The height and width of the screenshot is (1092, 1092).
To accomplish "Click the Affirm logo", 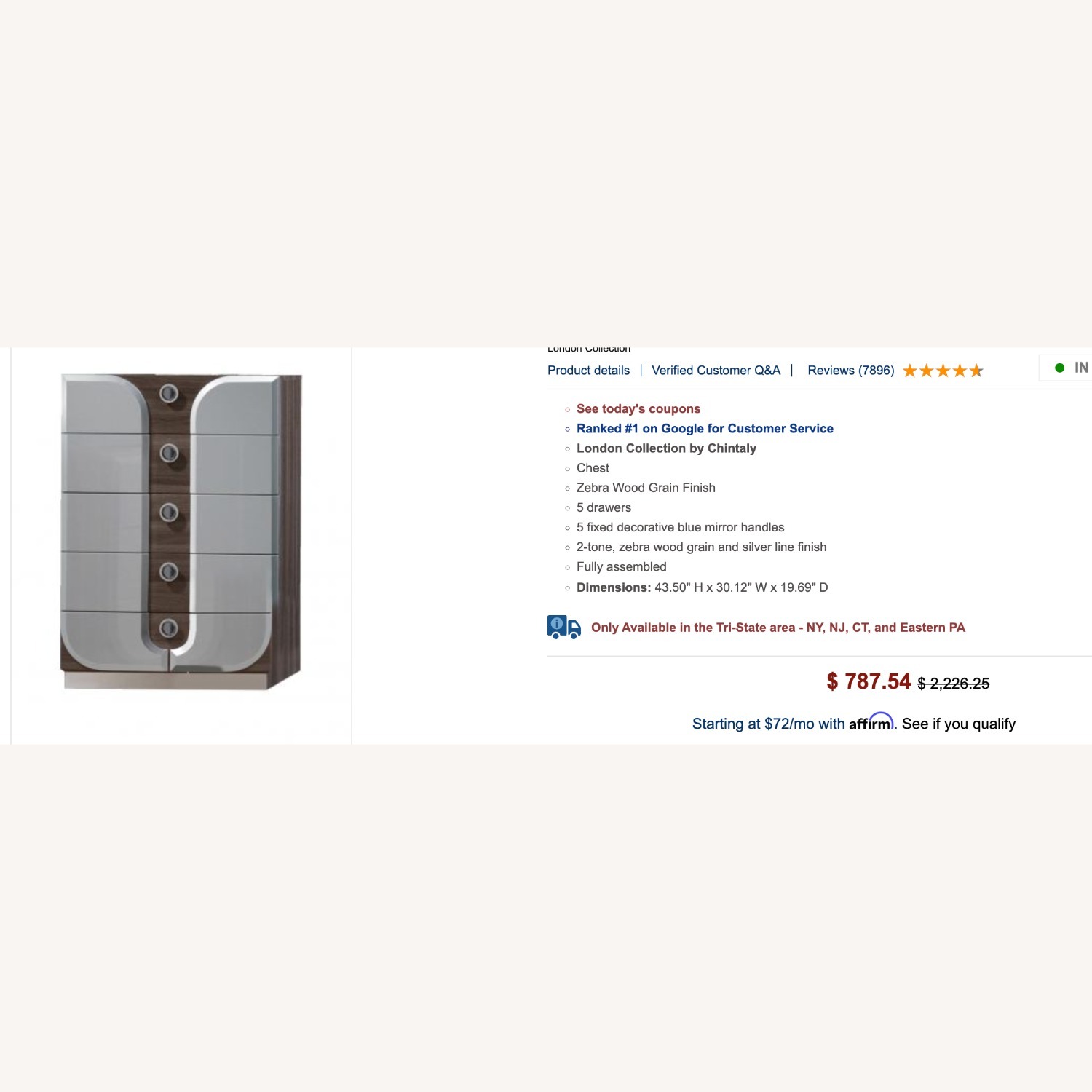I will click(871, 723).
